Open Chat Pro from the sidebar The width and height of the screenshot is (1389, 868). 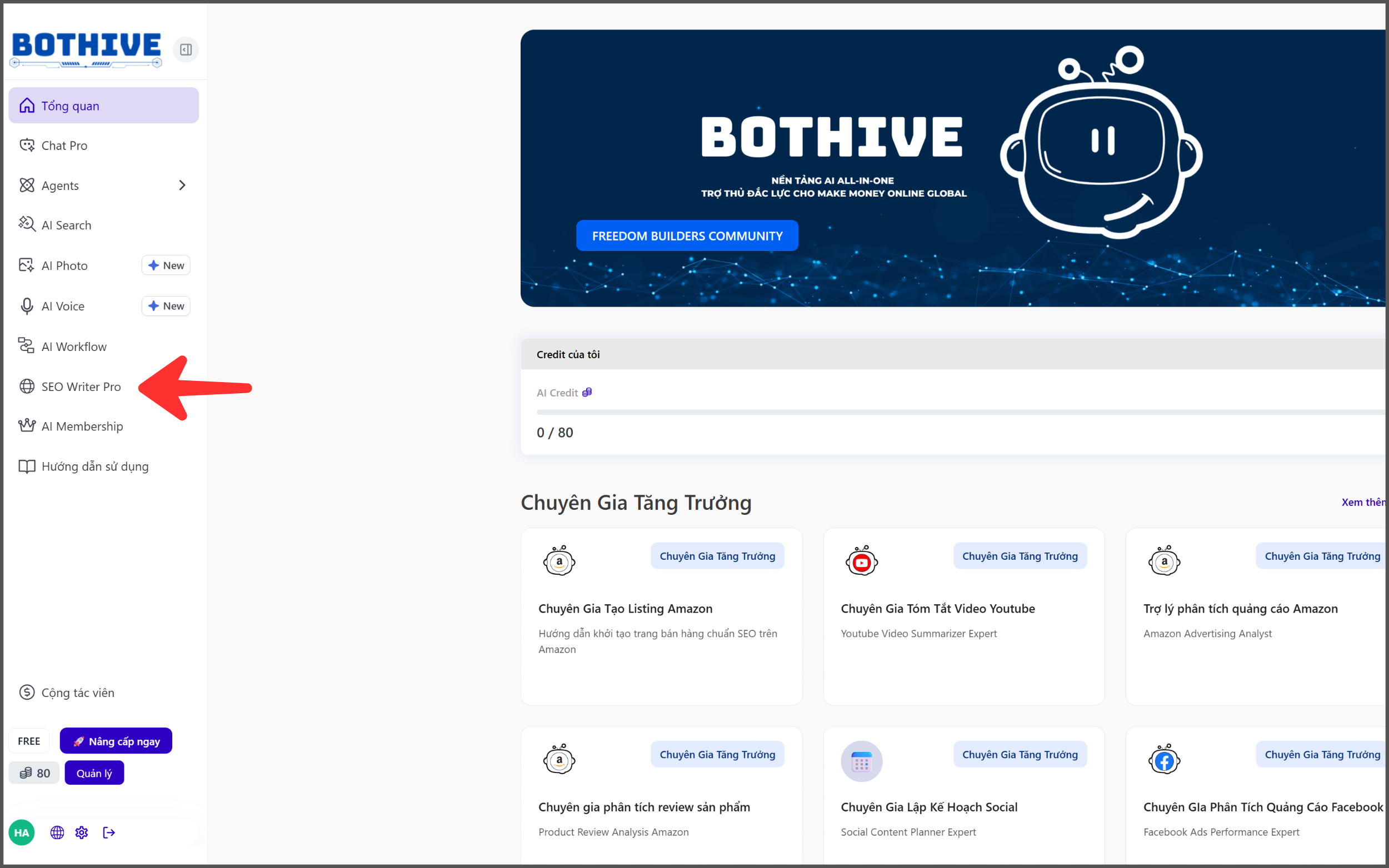(103, 145)
